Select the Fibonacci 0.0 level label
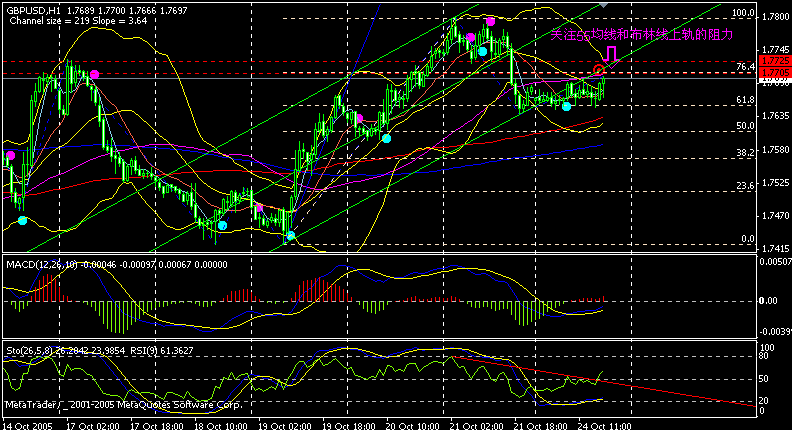 tap(748, 238)
